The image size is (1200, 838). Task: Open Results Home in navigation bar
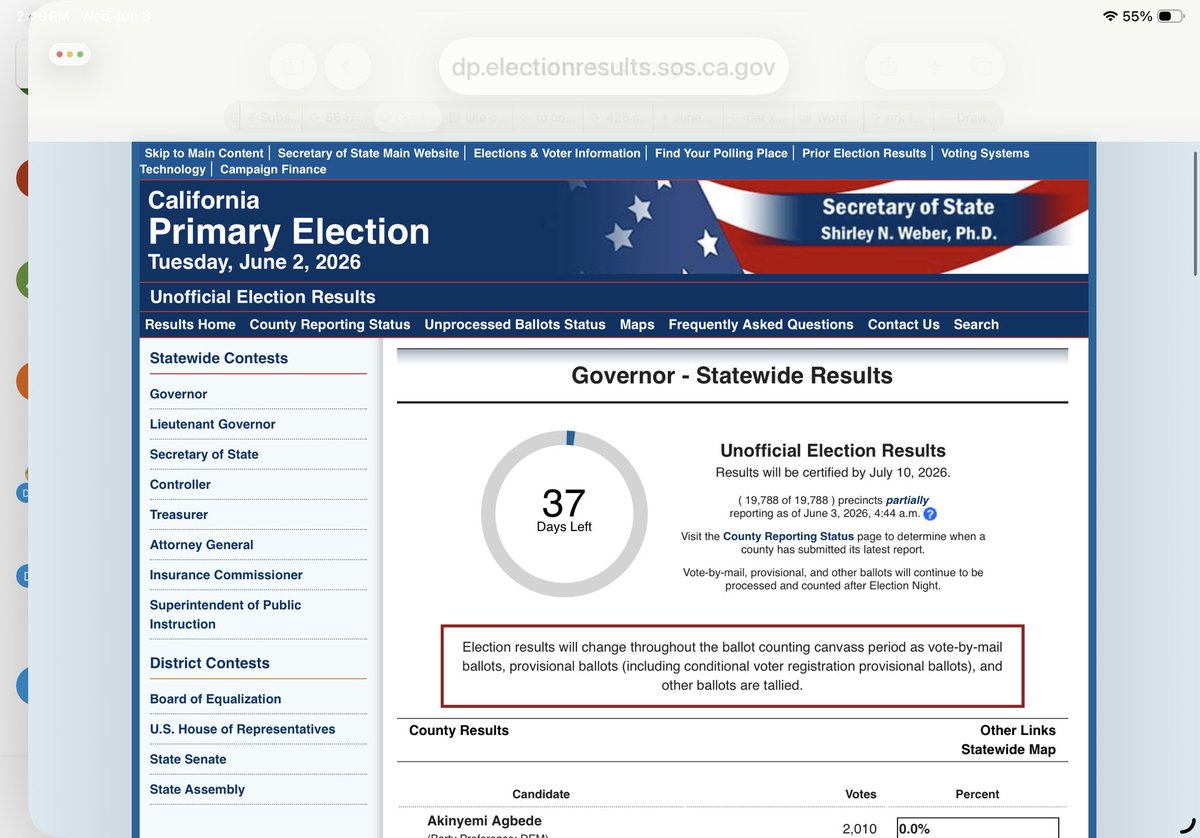190,324
